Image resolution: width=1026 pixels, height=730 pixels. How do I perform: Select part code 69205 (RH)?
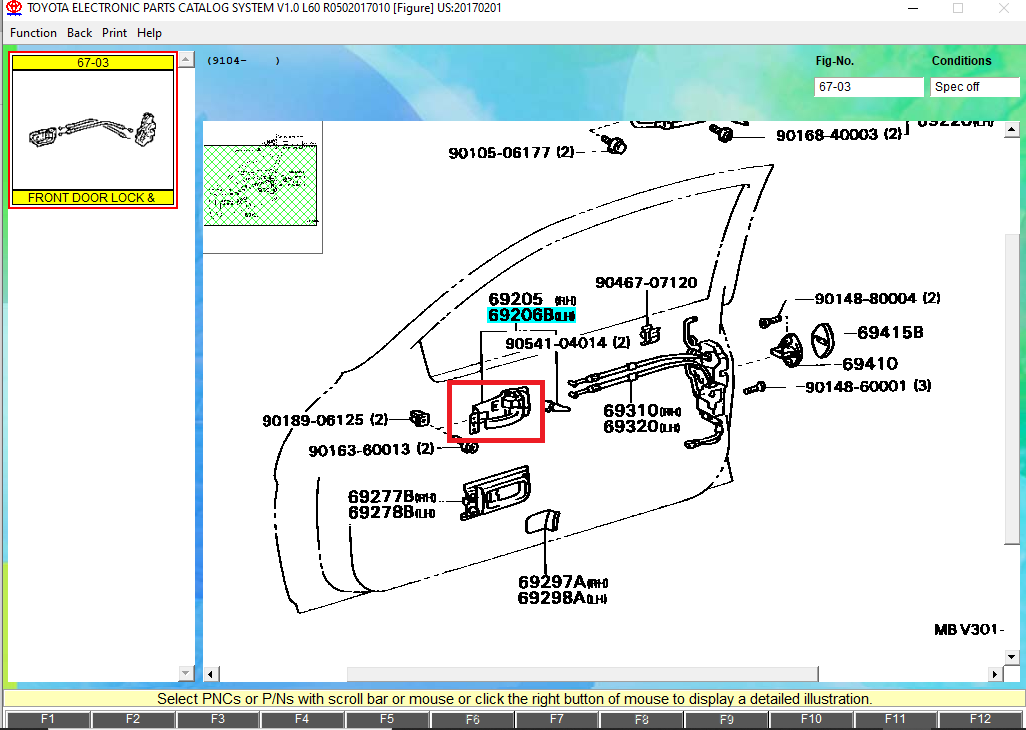click(531, 300)
